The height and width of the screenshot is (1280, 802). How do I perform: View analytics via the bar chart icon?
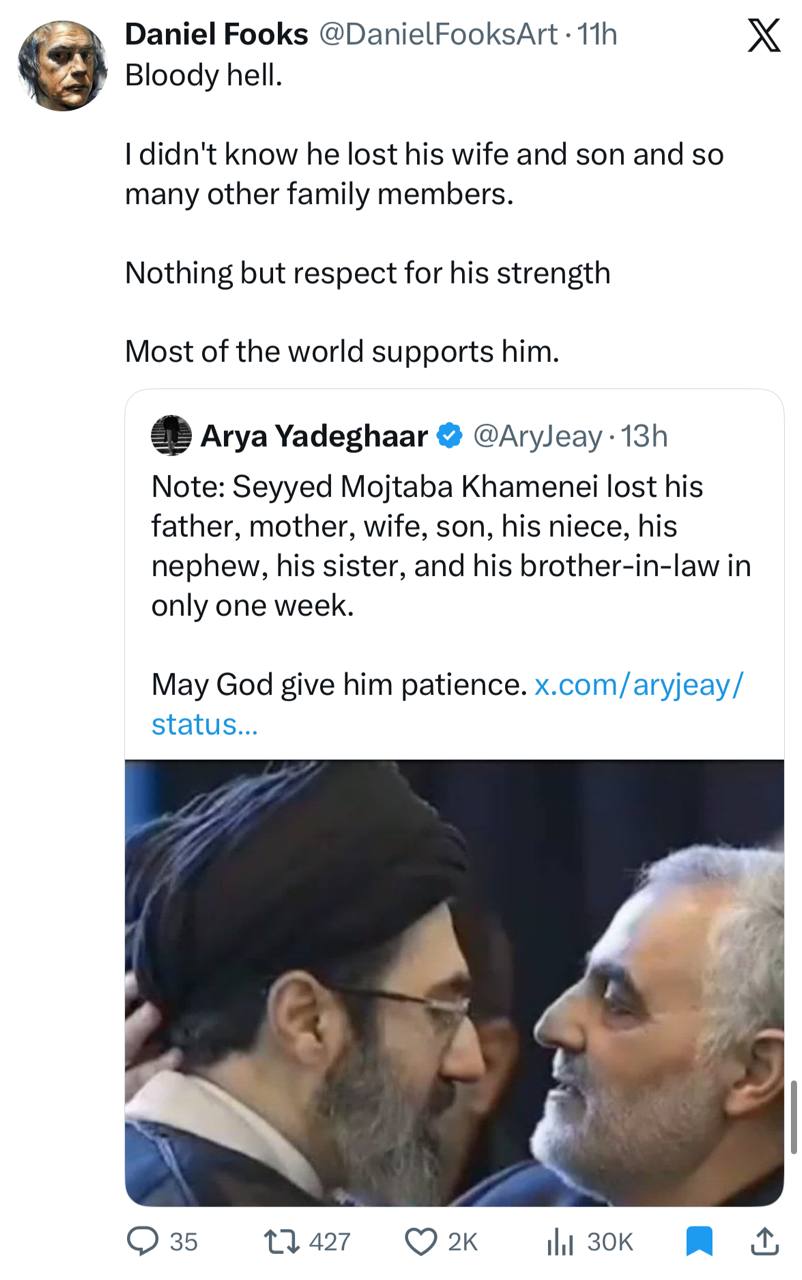(x=558, y=1241)
